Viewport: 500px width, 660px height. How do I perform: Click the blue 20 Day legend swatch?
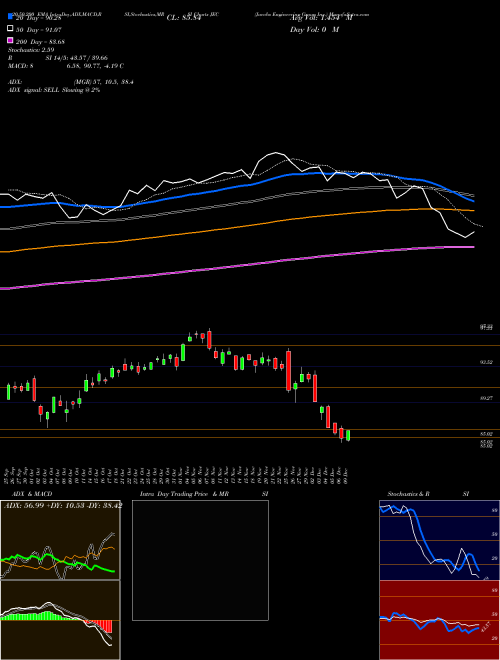click(x=10, y=17)
